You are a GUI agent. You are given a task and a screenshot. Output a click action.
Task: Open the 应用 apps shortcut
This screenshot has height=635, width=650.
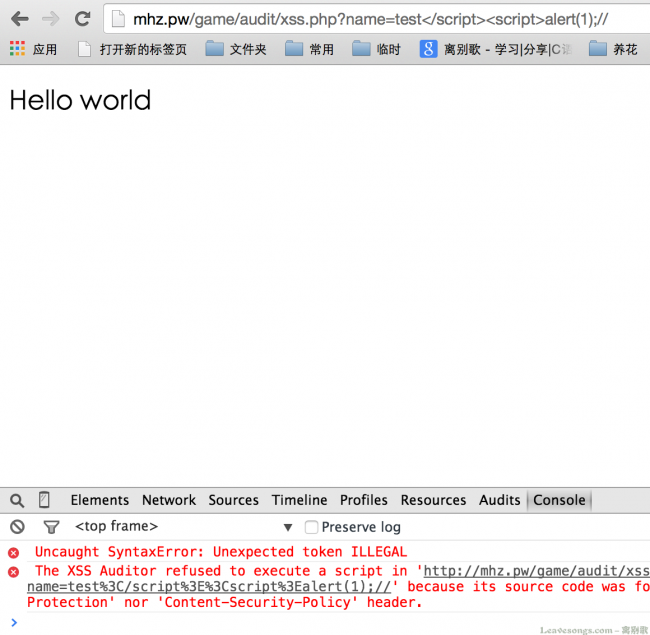click(33, 49)
